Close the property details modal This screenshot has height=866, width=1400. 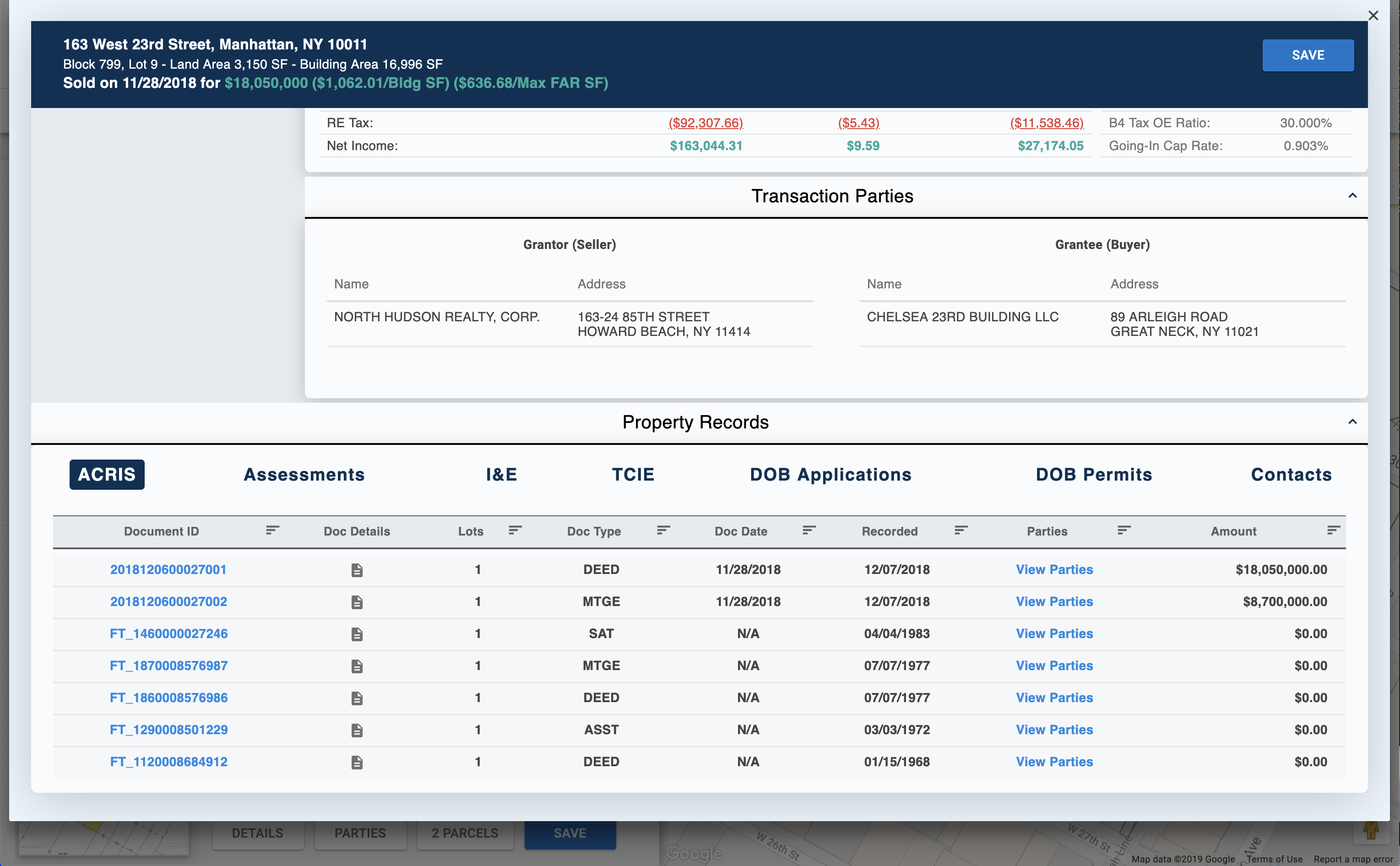point(1373,16)
